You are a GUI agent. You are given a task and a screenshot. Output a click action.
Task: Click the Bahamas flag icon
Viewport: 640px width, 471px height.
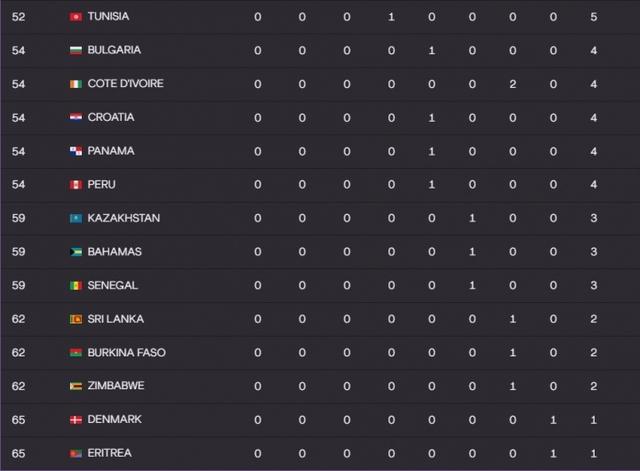(75, 252)
